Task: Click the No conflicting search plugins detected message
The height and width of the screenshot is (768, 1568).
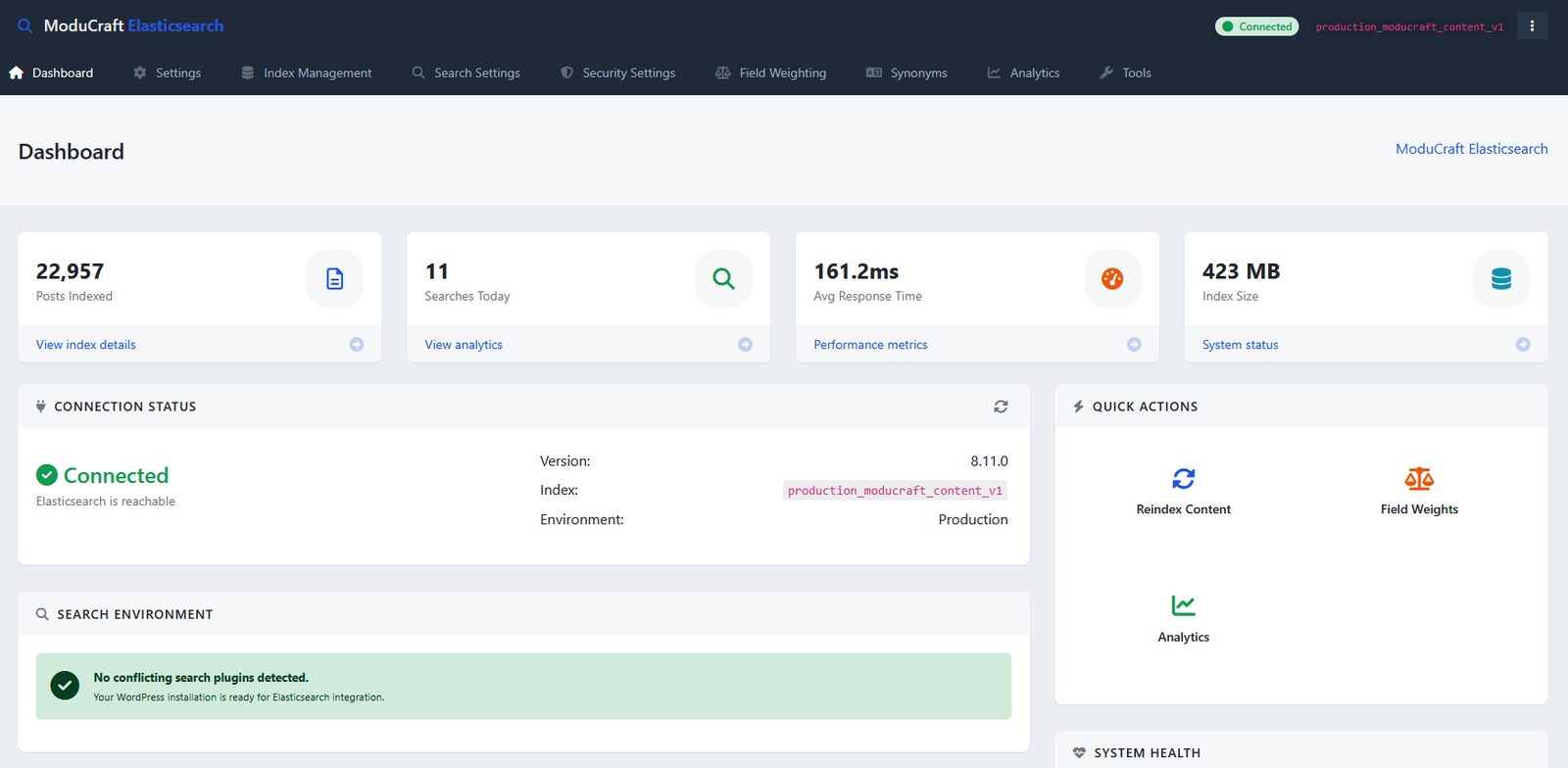Action: click(201, 678)
